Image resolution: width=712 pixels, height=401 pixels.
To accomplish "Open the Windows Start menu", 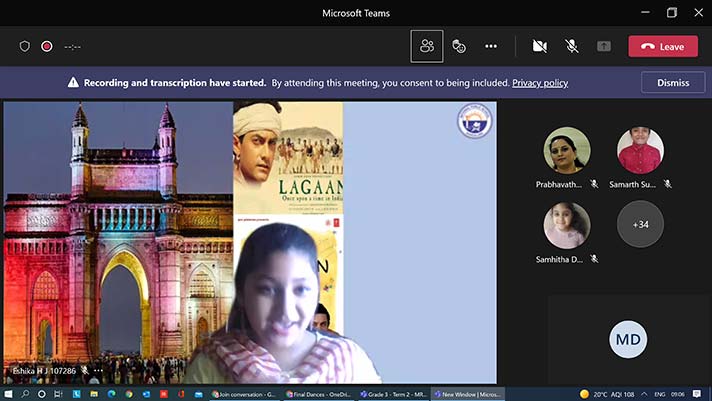I will point(10,394).
